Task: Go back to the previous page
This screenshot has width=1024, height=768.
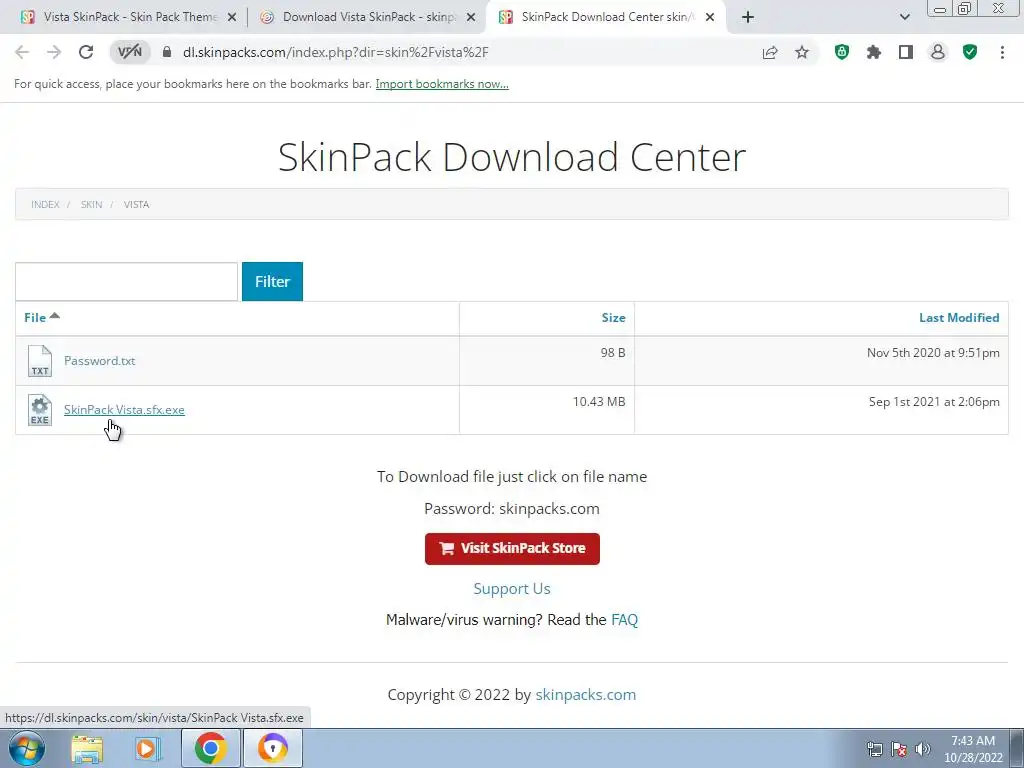Action: pyautogui.click(x=22, y=52)
